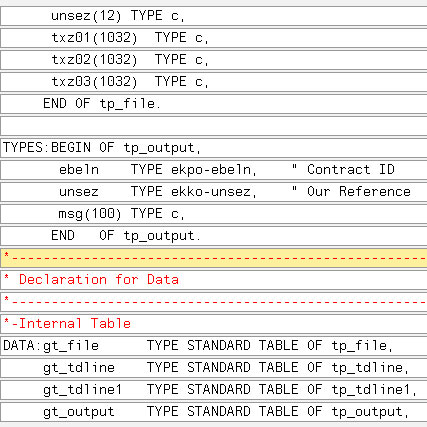Click the line 'txz01(1032) TYPE c,'
Viewport: 427px width, 427px height.
point(213,38)
